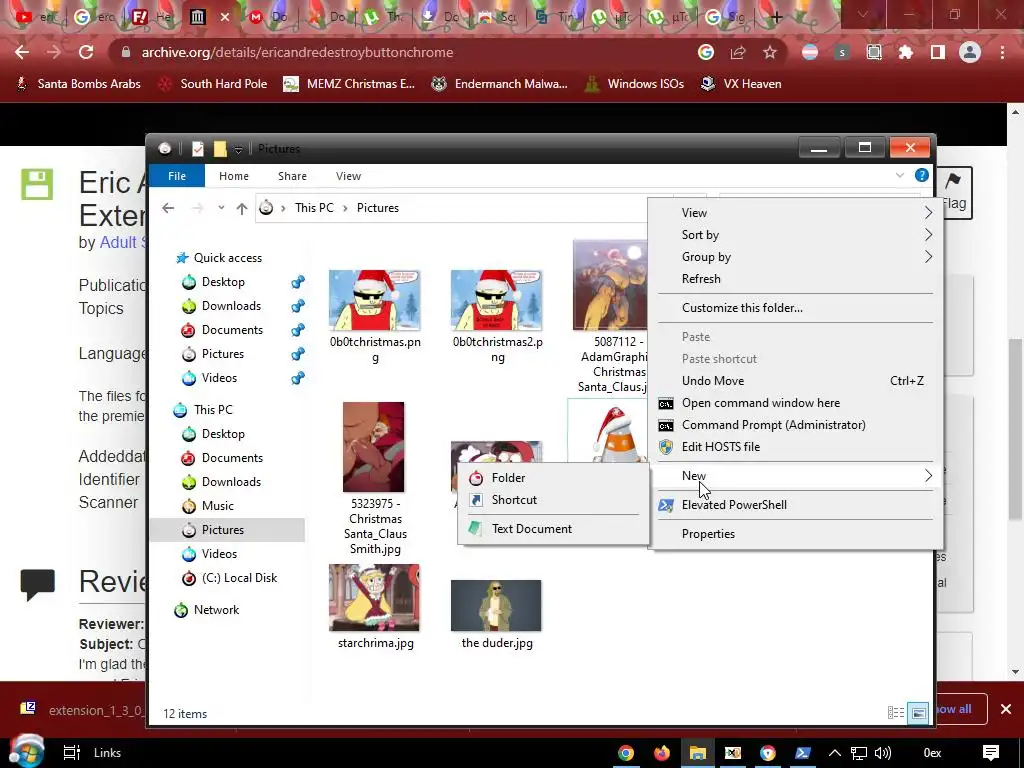Click the Chrome back arrow

coord(22,52)
